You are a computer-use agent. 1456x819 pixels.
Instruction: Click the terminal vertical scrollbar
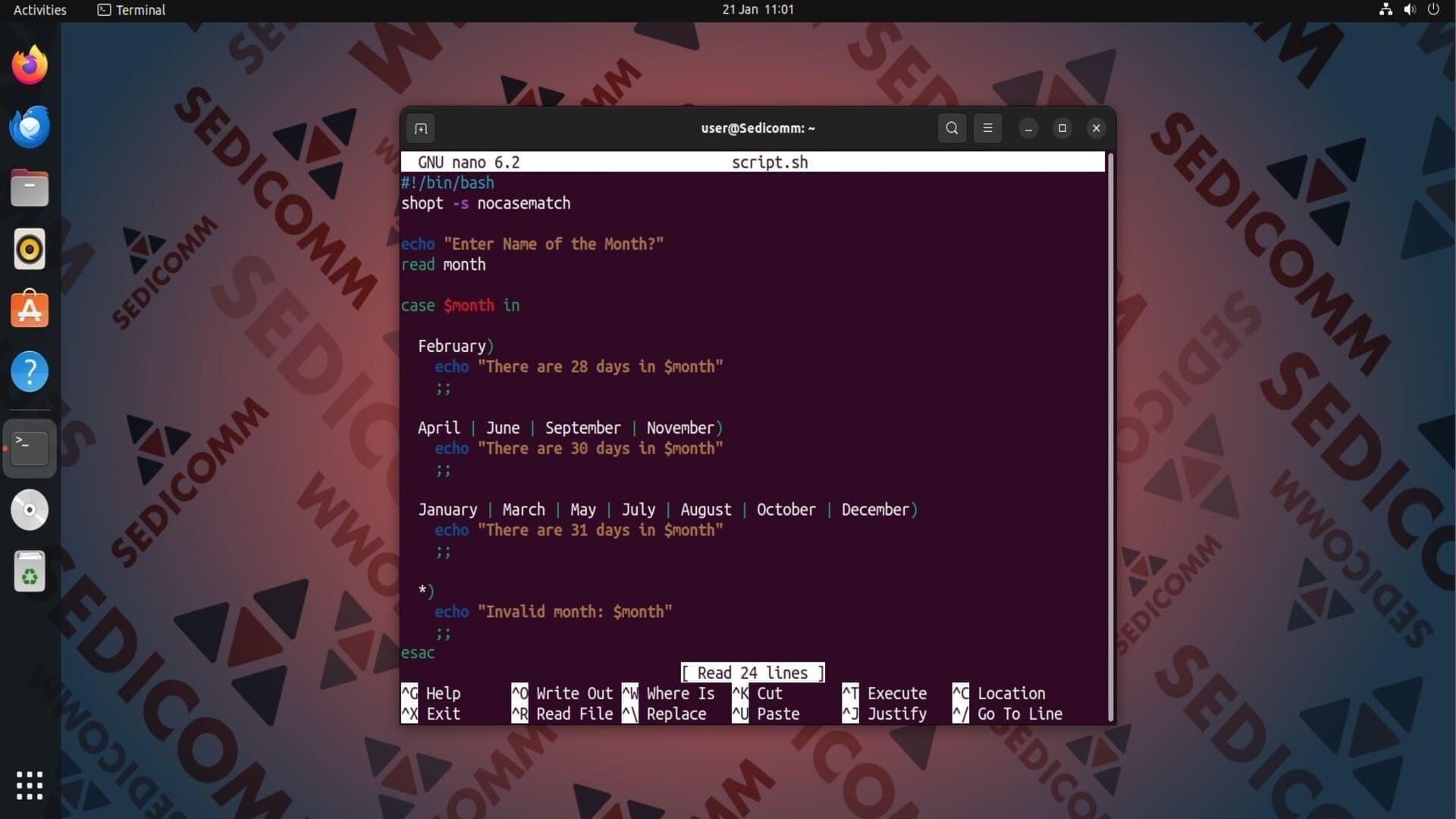pos(1110,436)
